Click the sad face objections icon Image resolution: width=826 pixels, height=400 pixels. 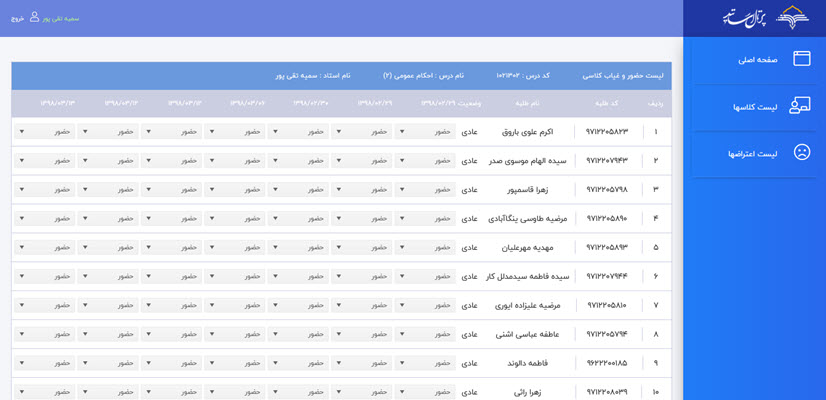(x=802, y=153)
